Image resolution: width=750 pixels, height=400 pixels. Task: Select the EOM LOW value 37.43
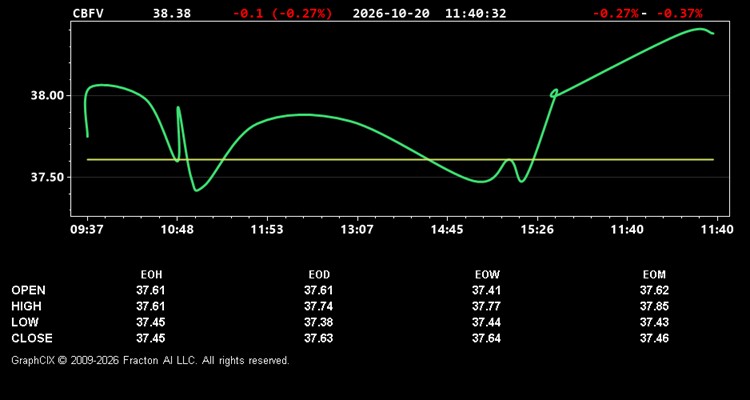click(654, 322)
